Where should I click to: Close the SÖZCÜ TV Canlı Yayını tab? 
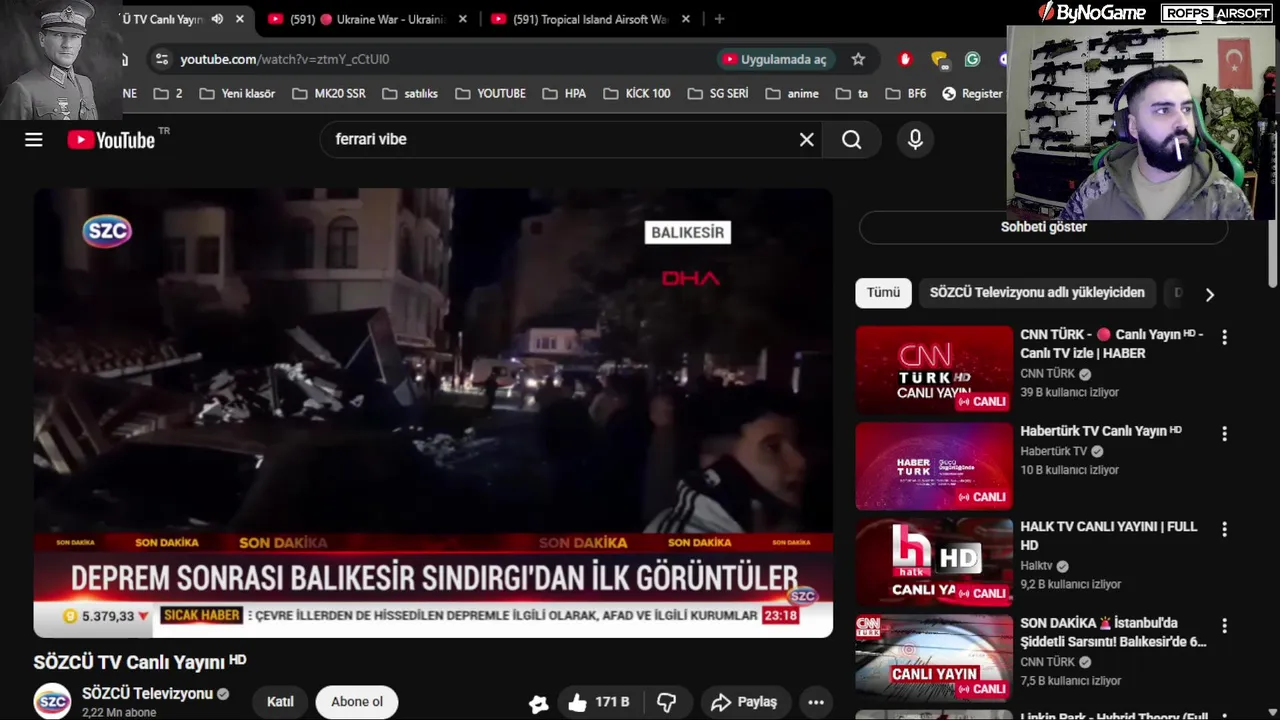pos(240,19)
